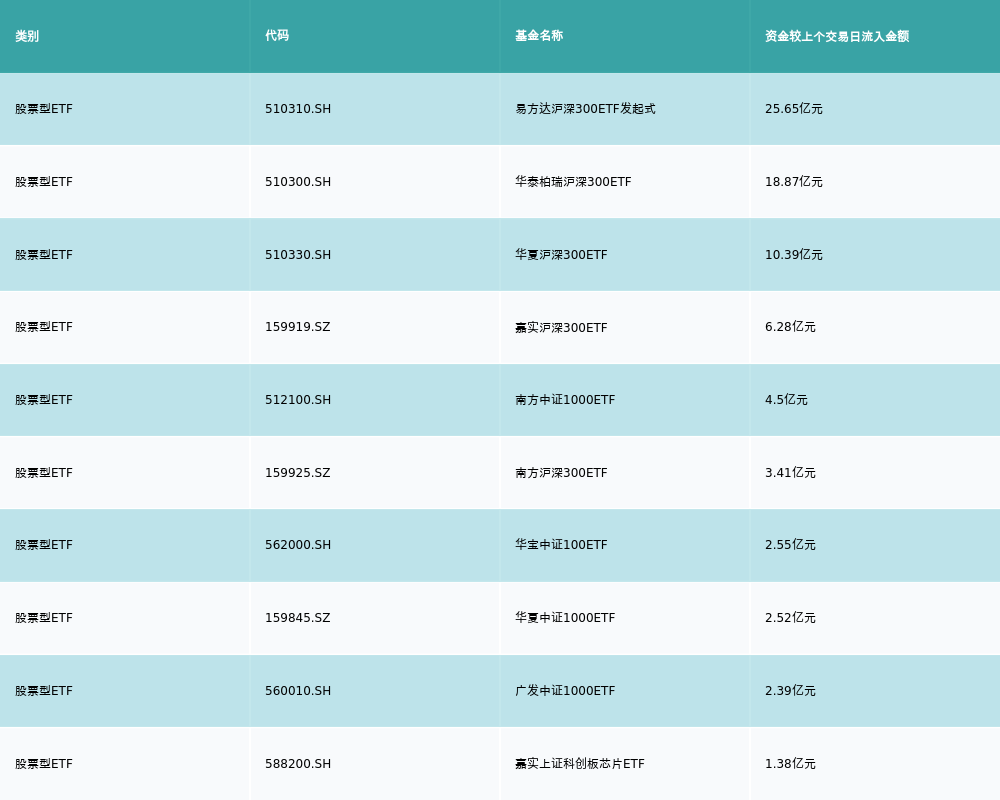Viewport: 1000px width, 800px height.
Task: Click 股票型ETF in the 510330.SH row
Action: tap(44, 255)
